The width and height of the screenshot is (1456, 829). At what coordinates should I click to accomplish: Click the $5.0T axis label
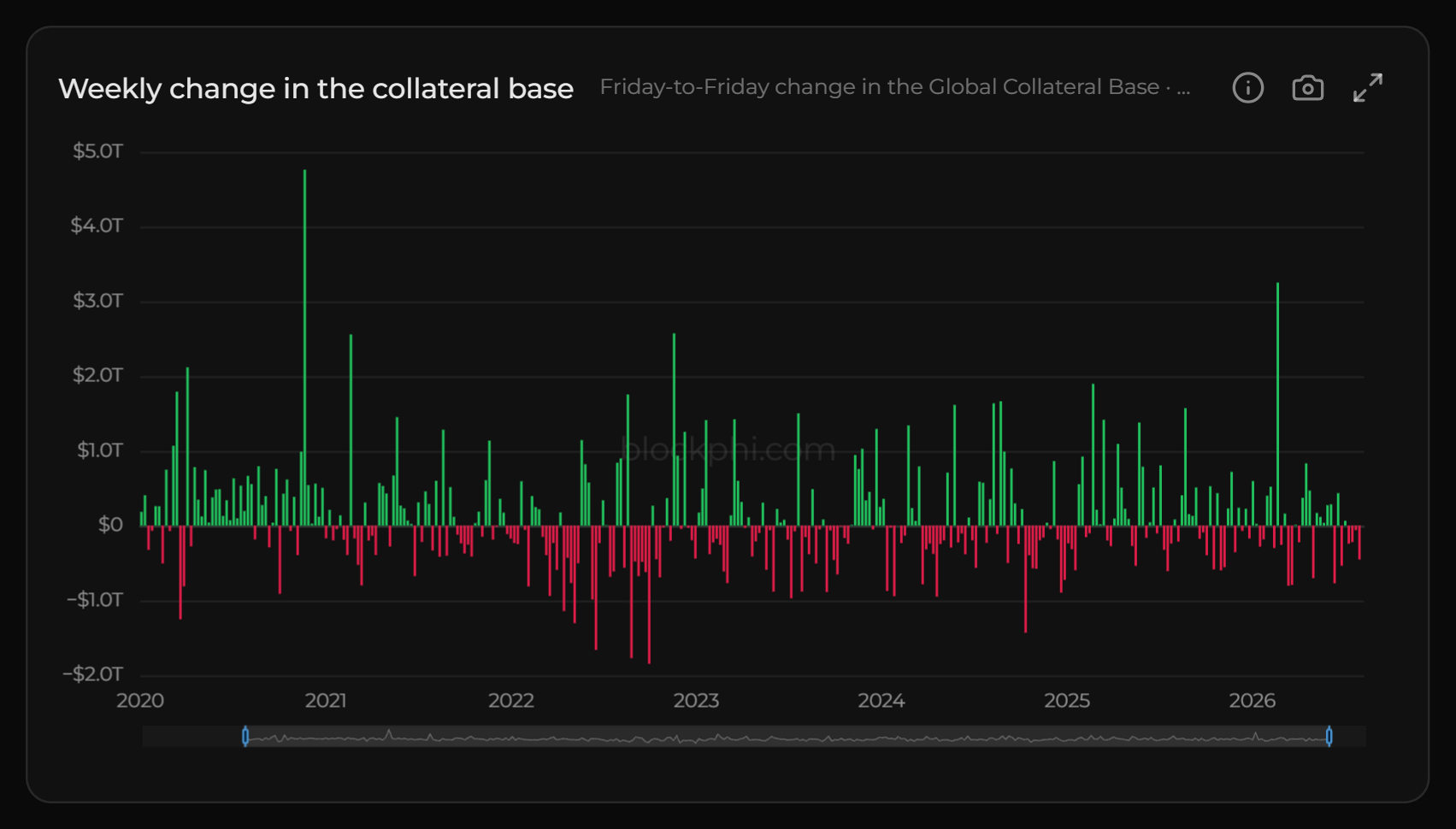click(97, 151)
